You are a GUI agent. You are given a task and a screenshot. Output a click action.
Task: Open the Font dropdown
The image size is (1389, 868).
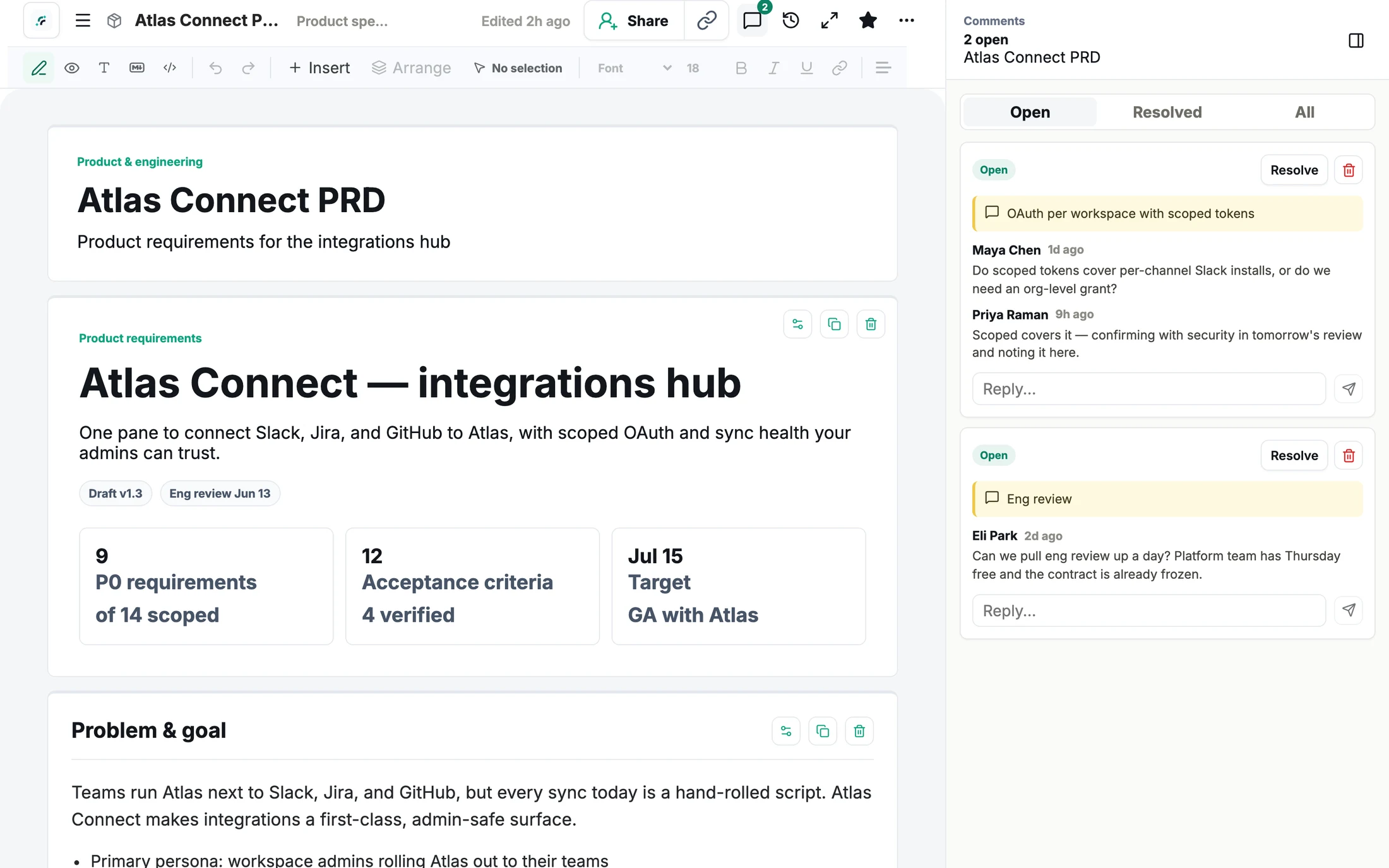[x=634, y=68]
